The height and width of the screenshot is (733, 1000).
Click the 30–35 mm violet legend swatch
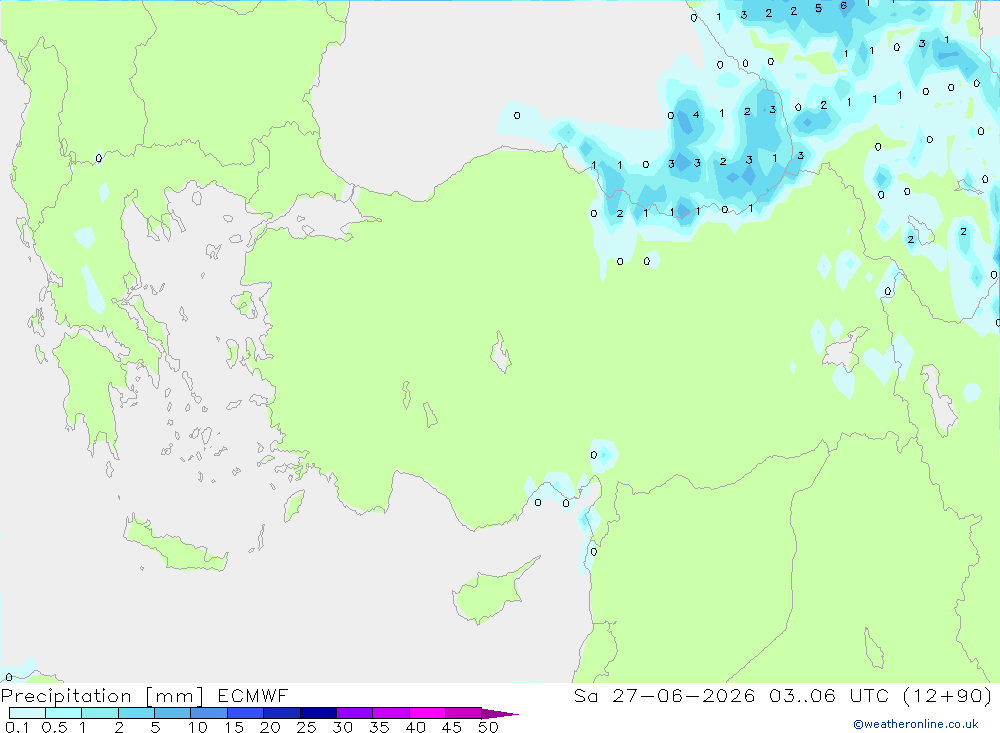[x=355, y=713]
